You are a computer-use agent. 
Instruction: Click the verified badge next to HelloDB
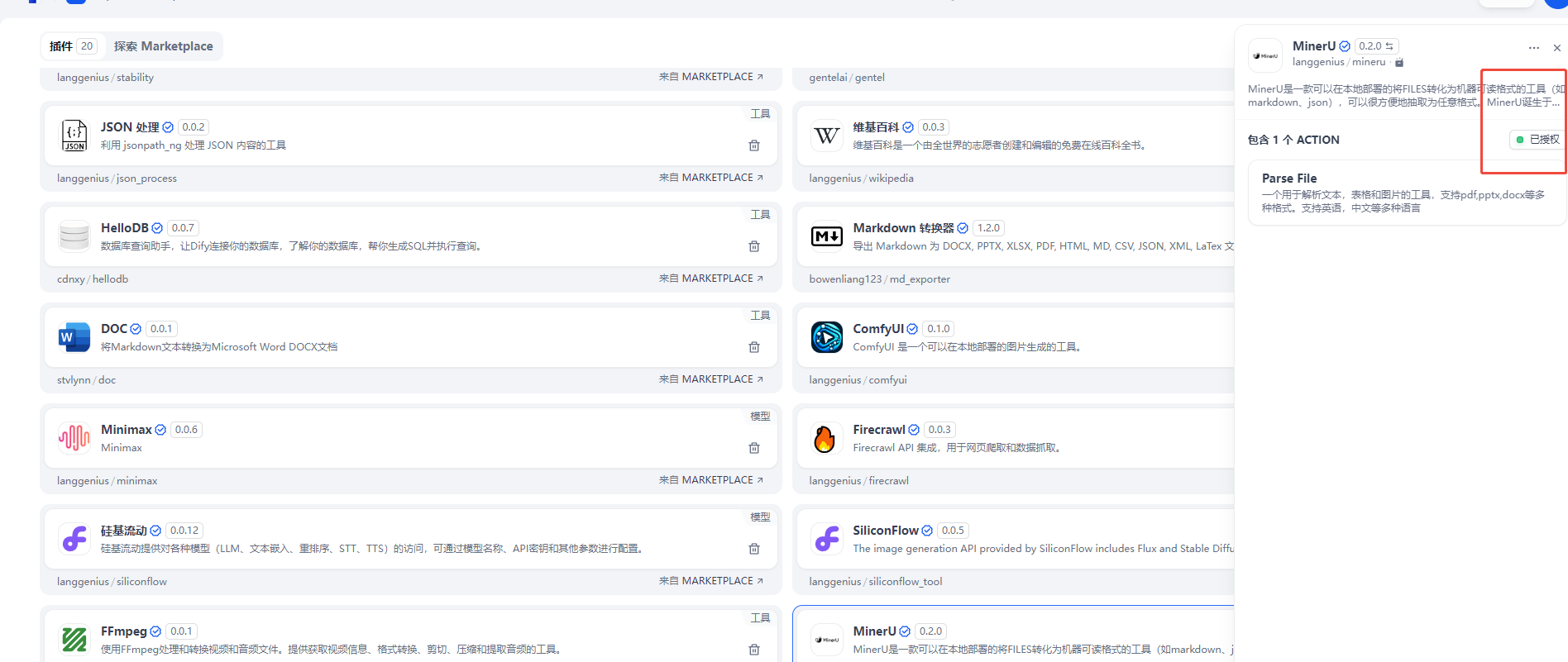[157, 228]
